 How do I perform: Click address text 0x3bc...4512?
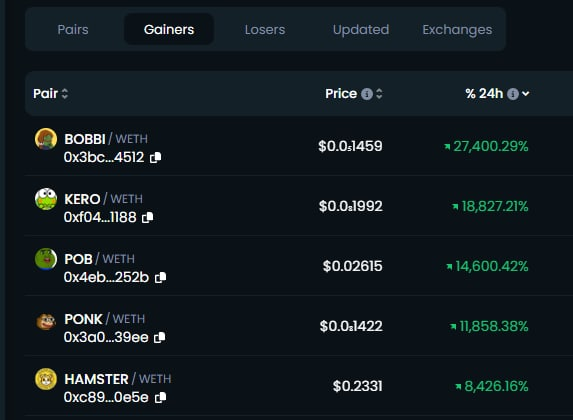tap(104, 157)
